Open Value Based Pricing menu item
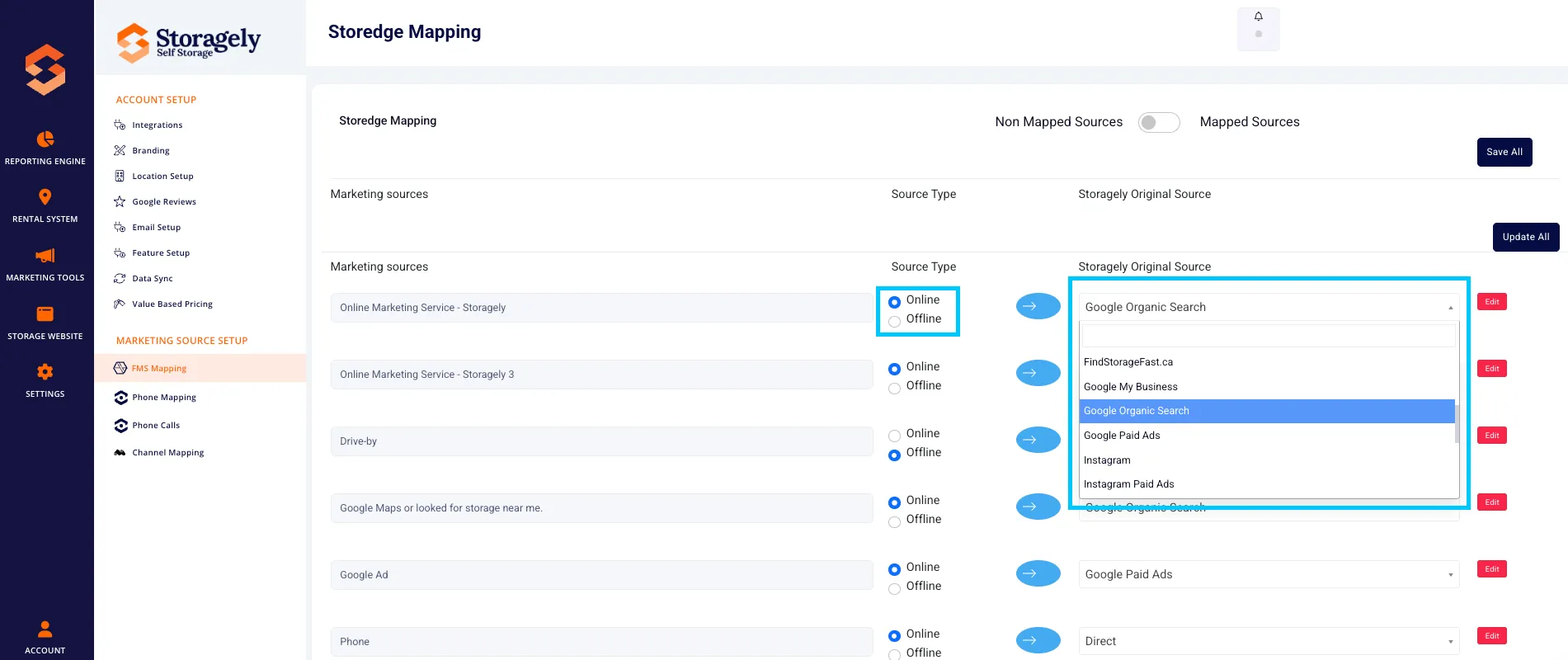 coord(172,304)
